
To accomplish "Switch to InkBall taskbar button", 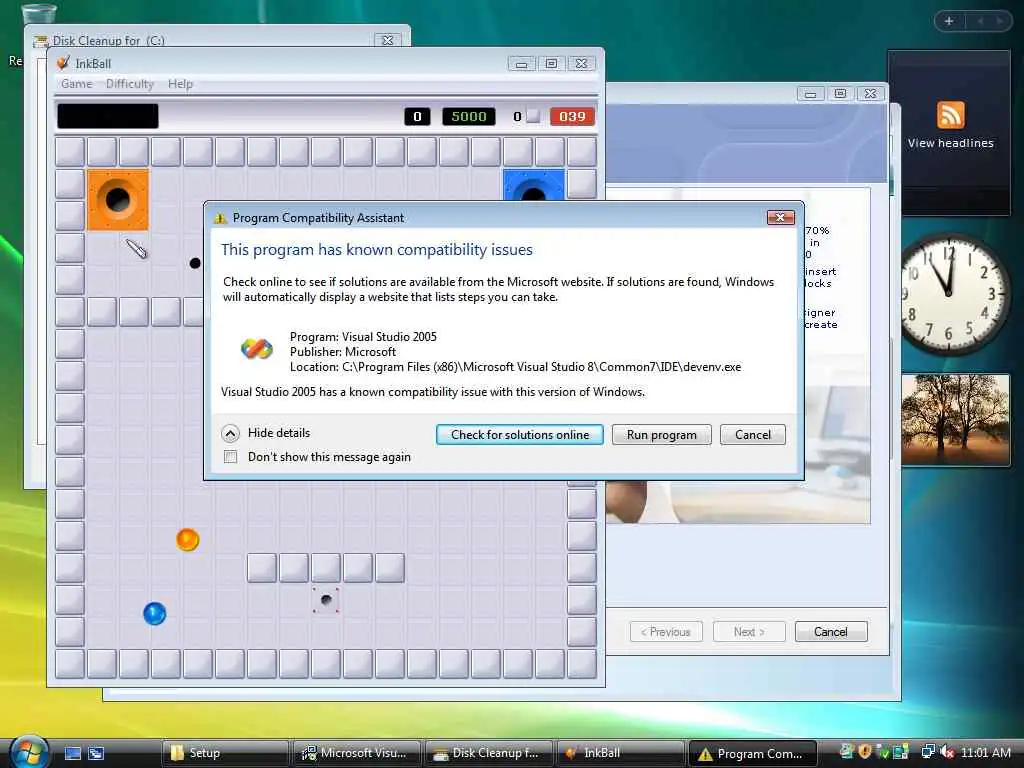I will (x=620, y=753).
